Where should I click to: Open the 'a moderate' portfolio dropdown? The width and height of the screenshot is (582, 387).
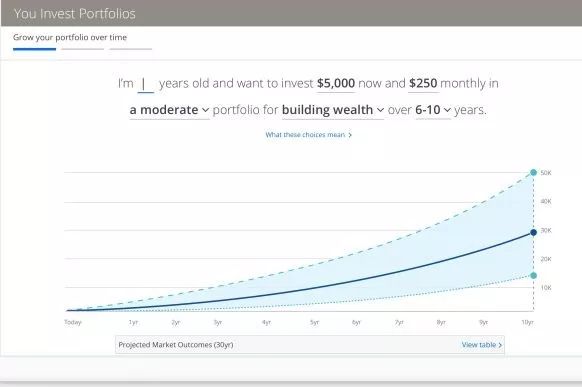coord(170,110)
